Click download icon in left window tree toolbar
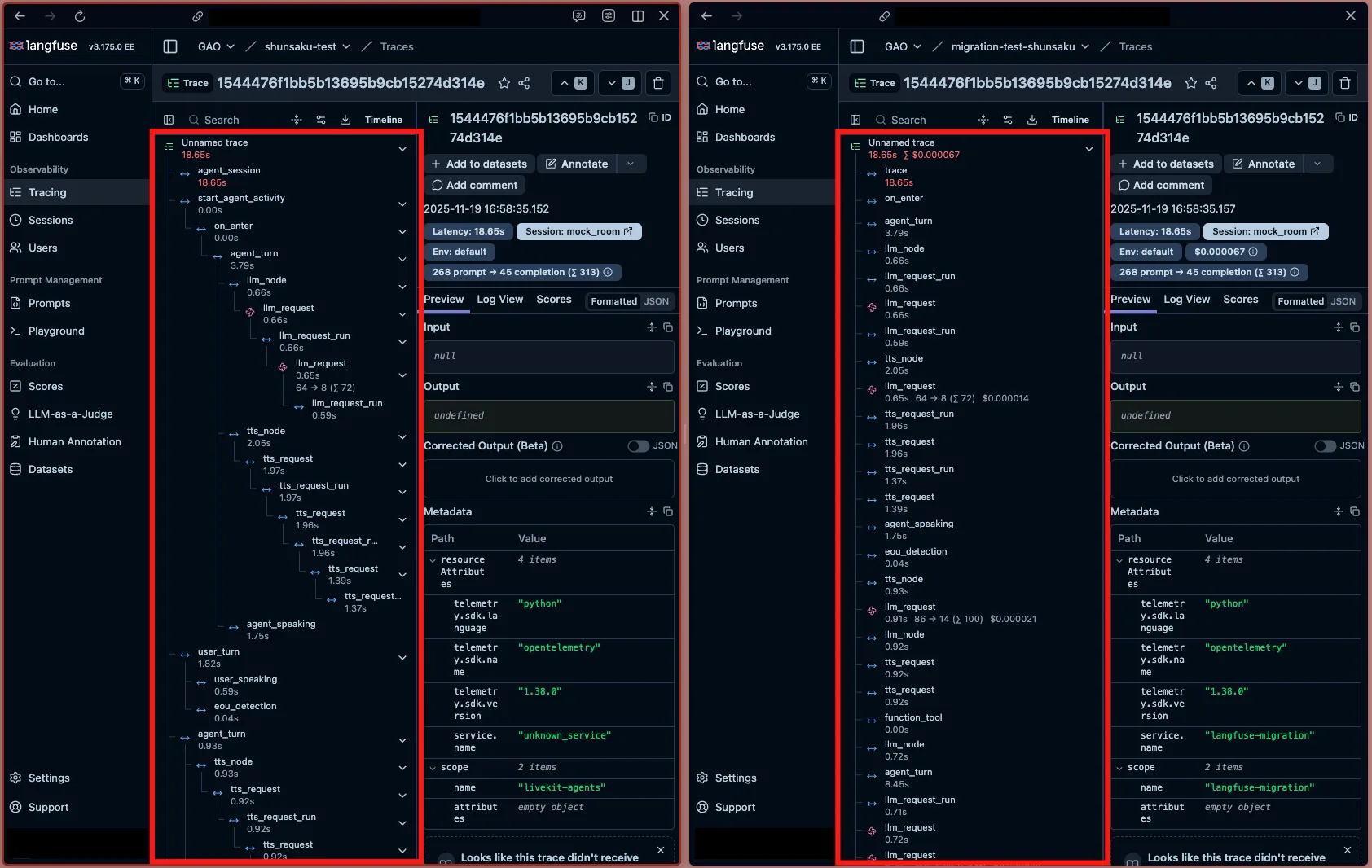This screenshot has height=868, width=1372. pyautogui.click(x=345, y=120)
